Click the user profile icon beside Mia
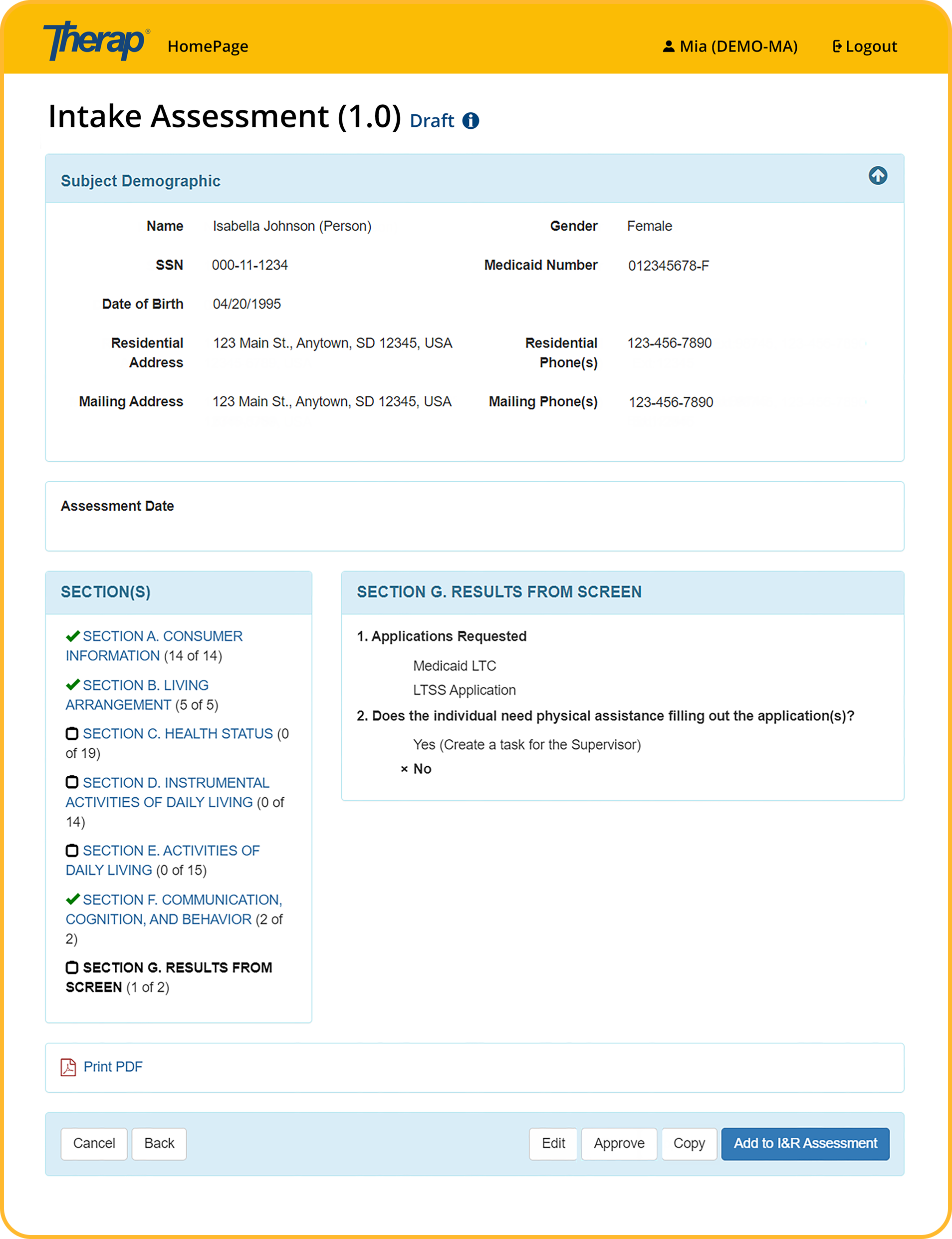 (x=669, y=46)
